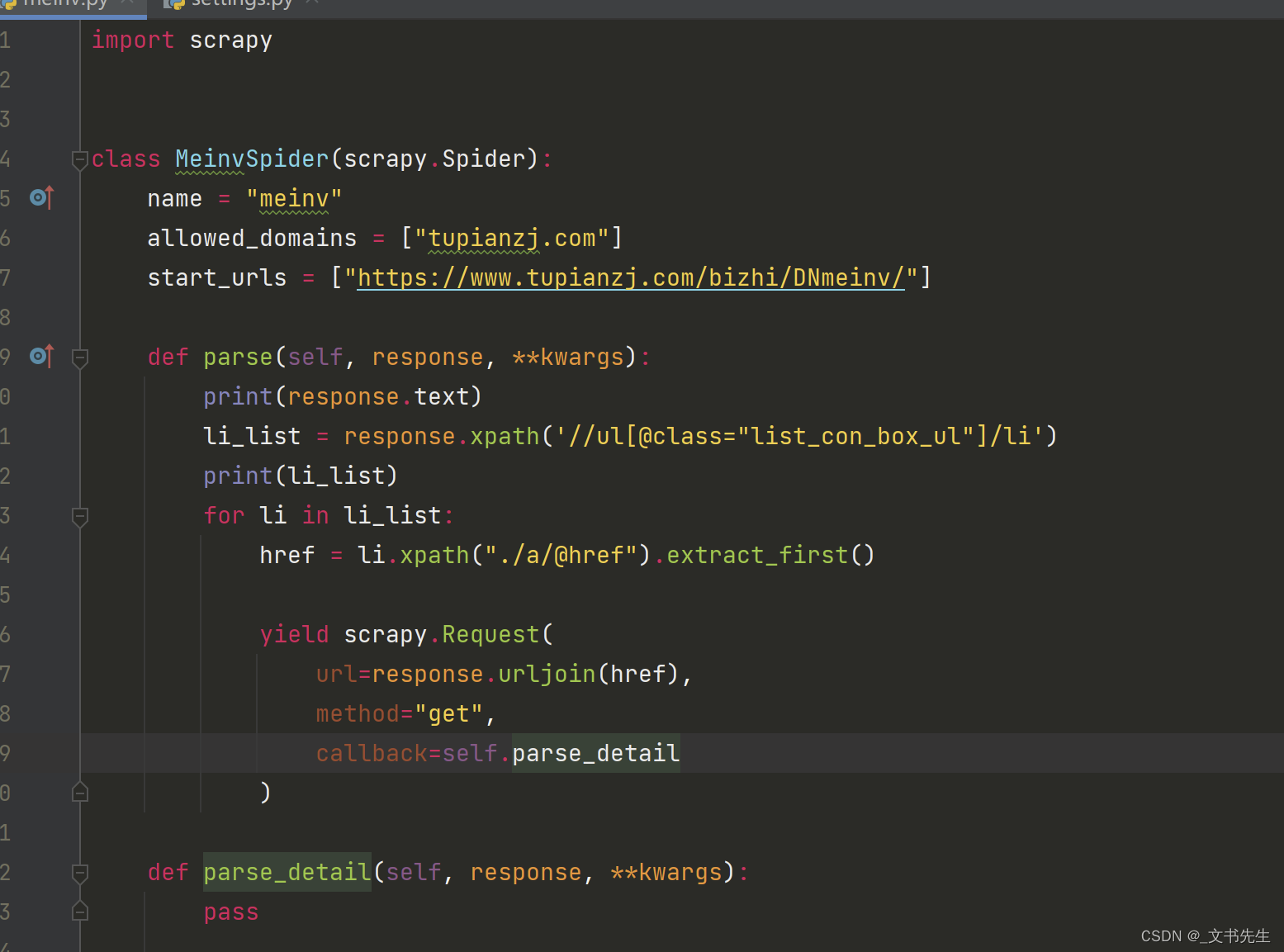The image size is (1284, 952).
Task: Click method="get" argument
Action: 400,713
